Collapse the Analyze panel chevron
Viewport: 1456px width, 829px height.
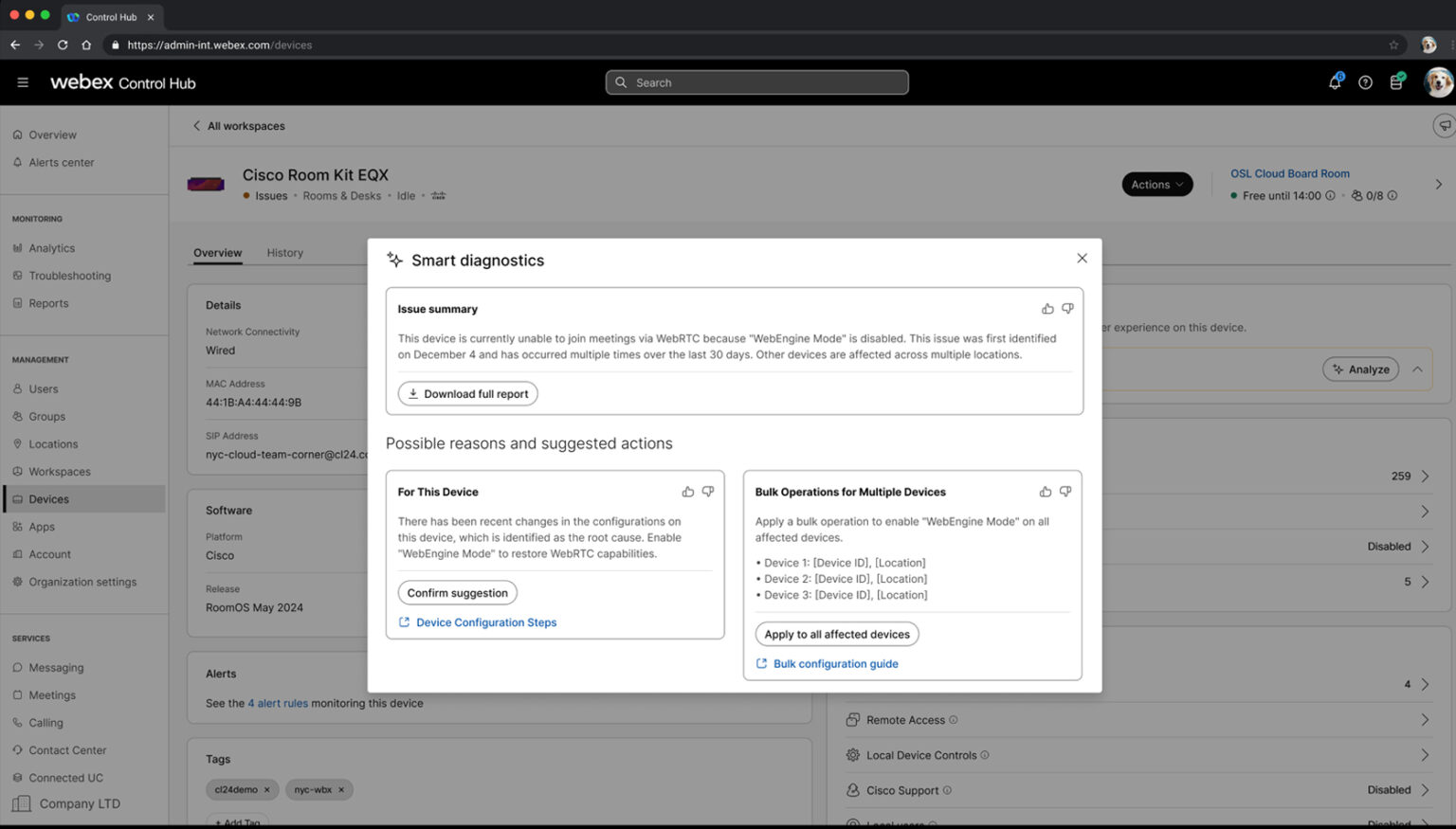point(1418,369)
